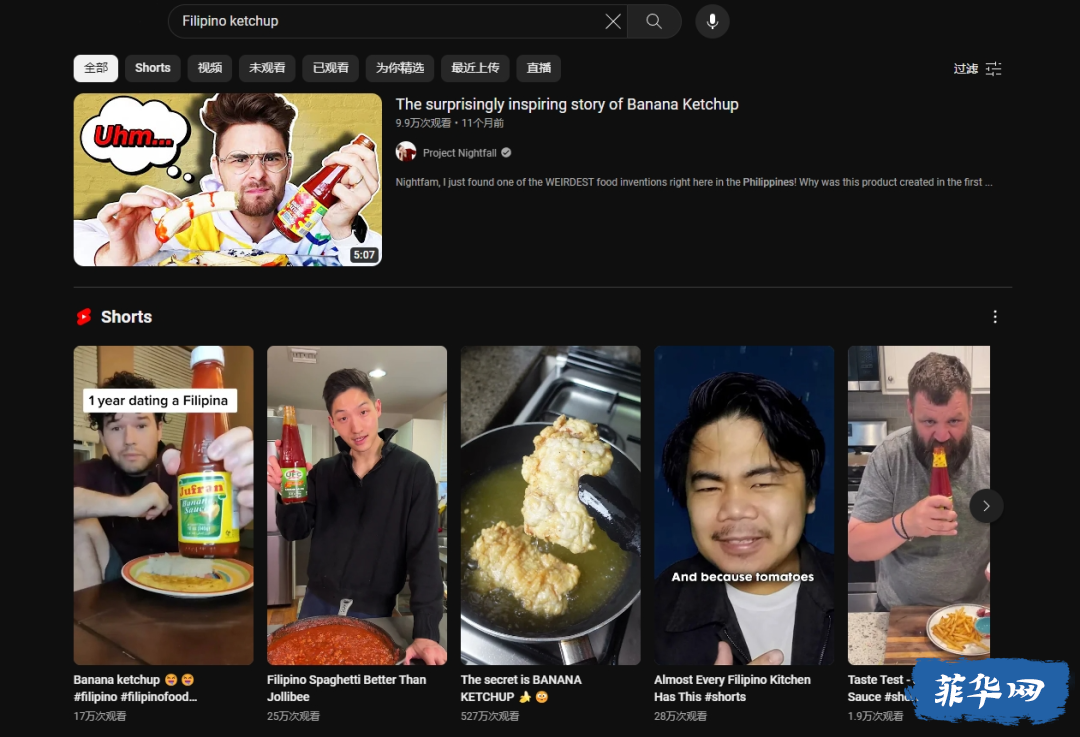This screenshot has height=737, width=1080.
Task: Select the Shorts filter chip
Action: coord(152,68)
